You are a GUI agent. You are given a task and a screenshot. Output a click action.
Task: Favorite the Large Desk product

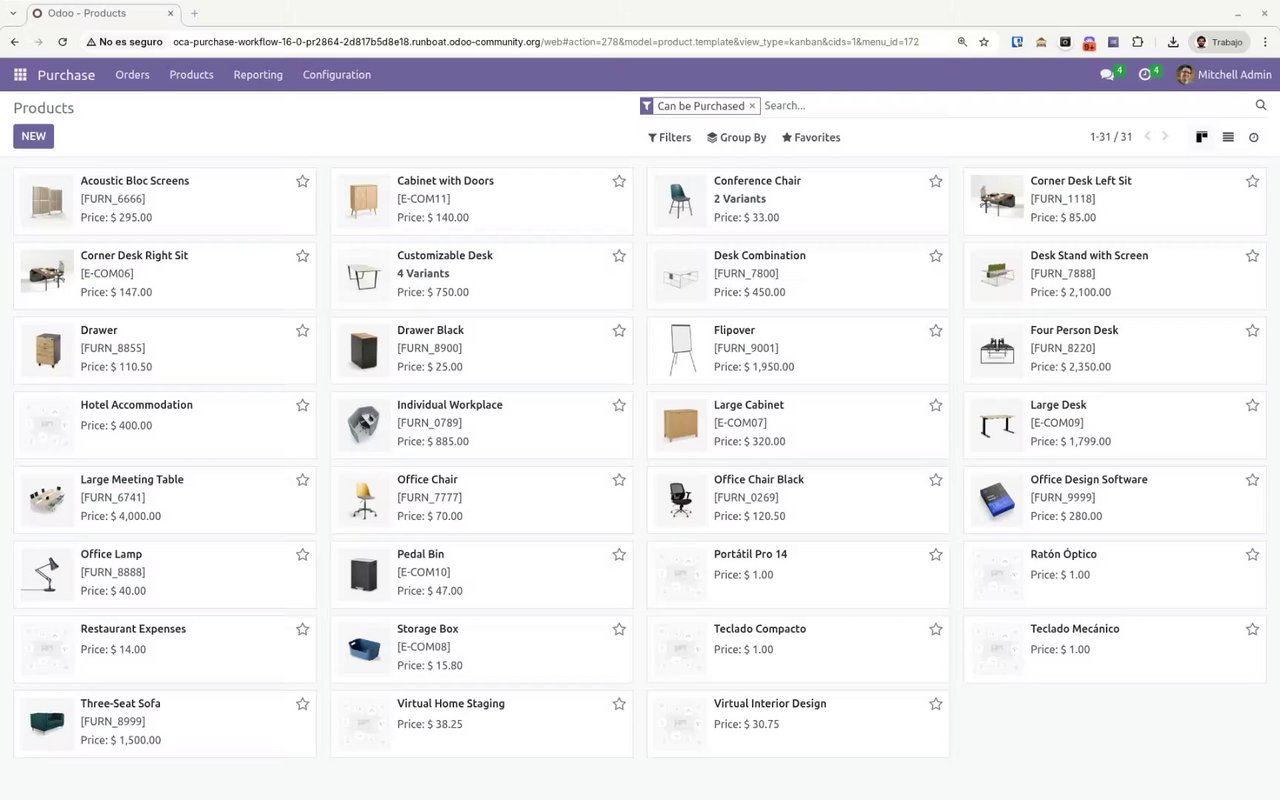click(x=1252, y=405)
